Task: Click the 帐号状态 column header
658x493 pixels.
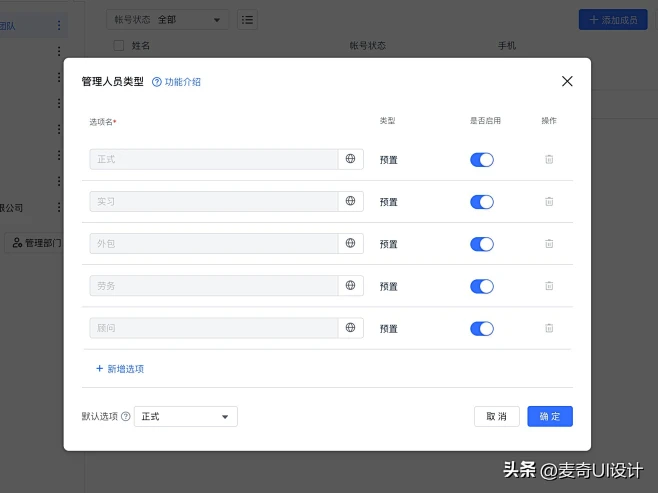Action: point(368,45)
